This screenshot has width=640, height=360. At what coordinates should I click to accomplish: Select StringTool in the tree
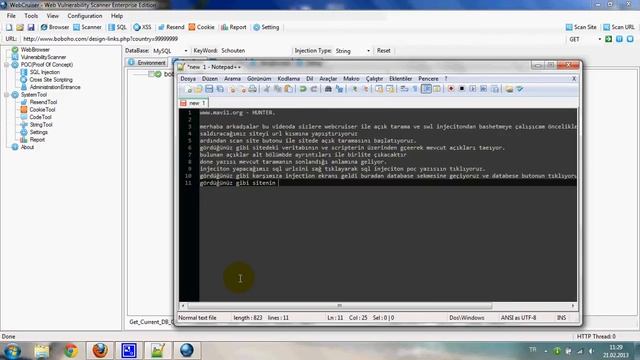tap(41, 124)
